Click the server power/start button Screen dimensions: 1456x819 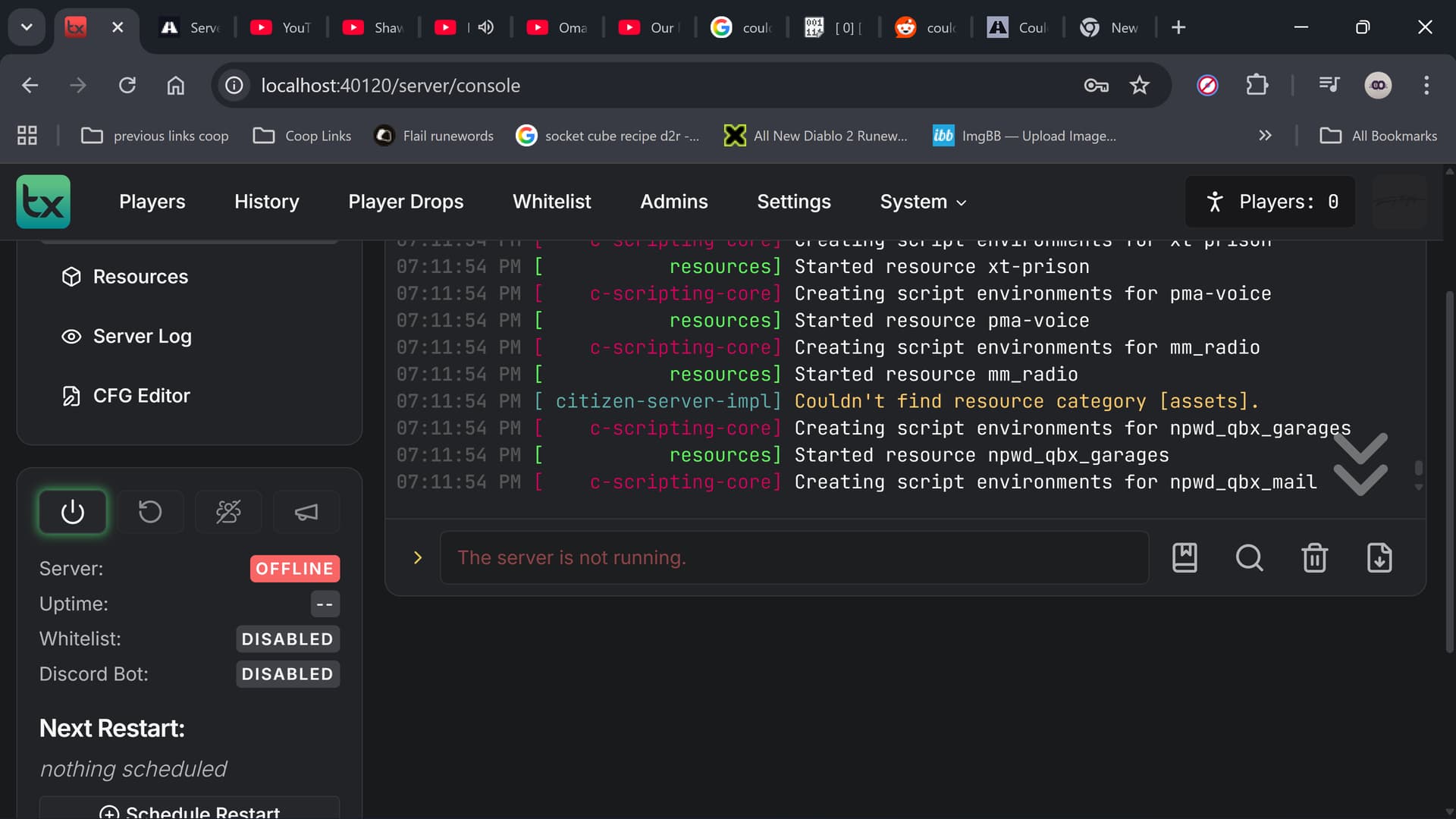[72, 511]
